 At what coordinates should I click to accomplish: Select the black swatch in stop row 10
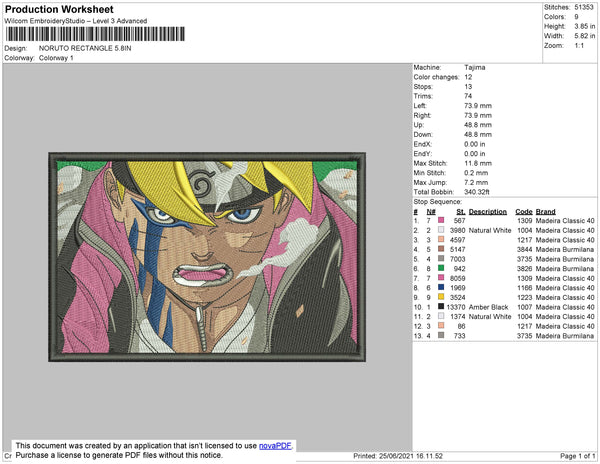tap(441, 306)
